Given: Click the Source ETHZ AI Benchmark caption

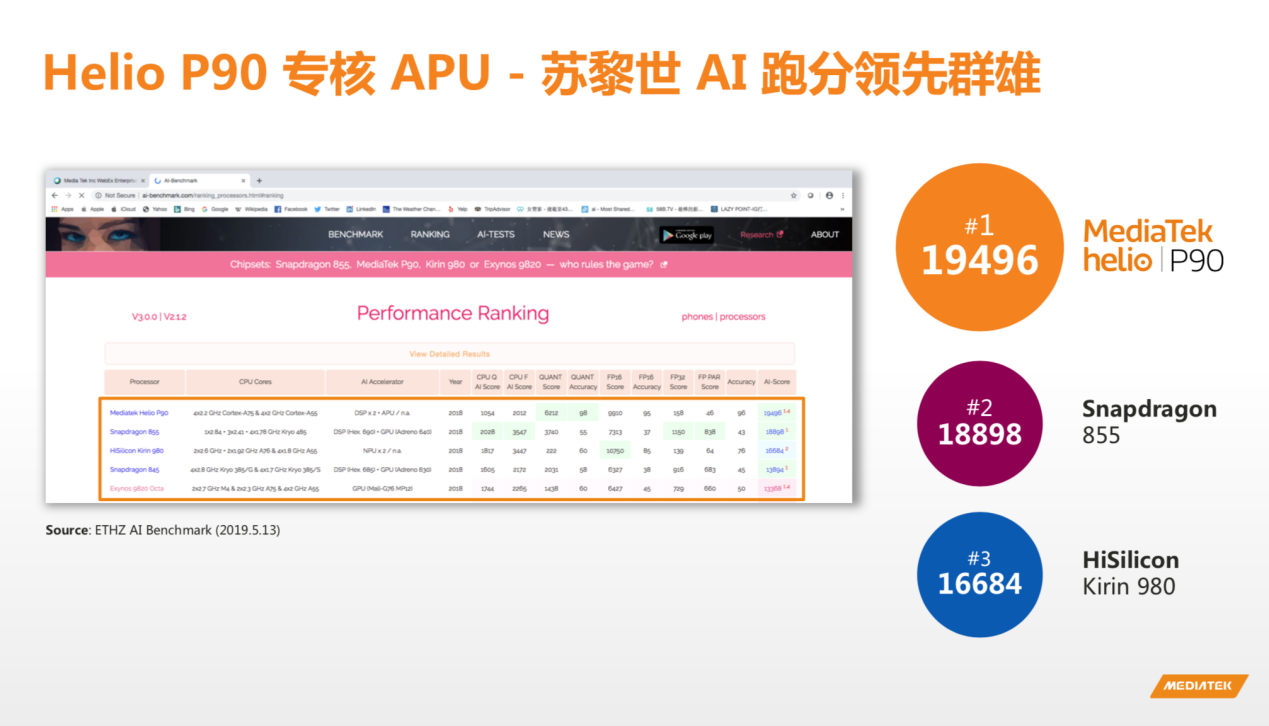Looking at the screenshot, I should pos(163,530).
